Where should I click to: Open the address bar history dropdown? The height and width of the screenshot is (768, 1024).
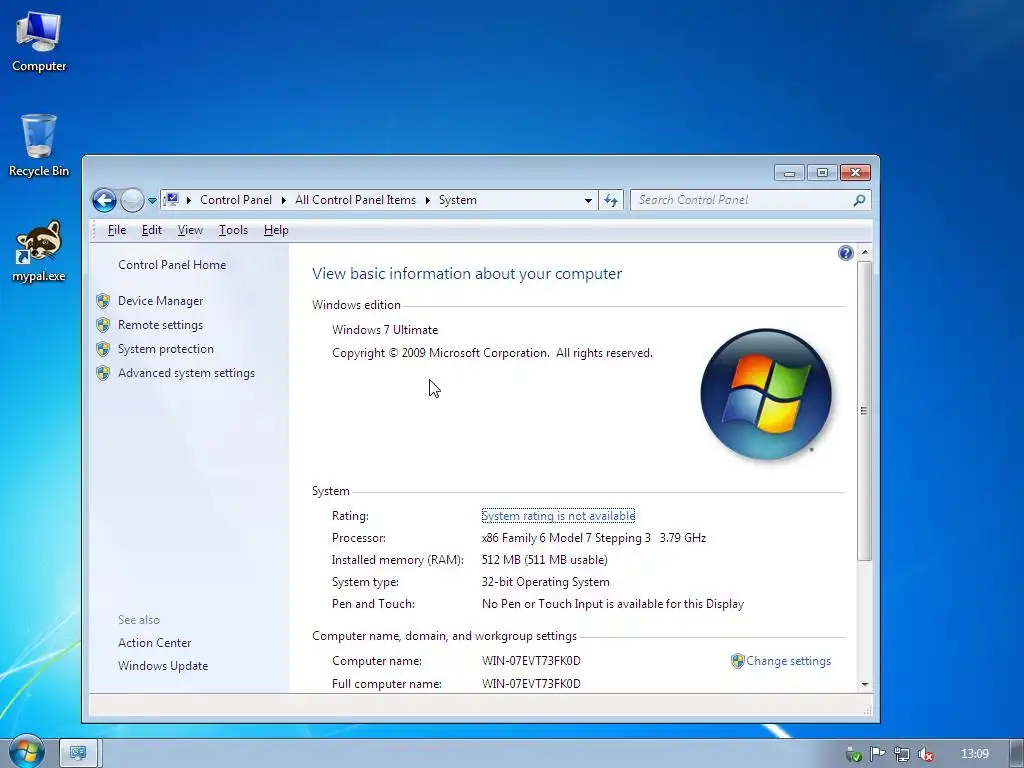(588, 200)
